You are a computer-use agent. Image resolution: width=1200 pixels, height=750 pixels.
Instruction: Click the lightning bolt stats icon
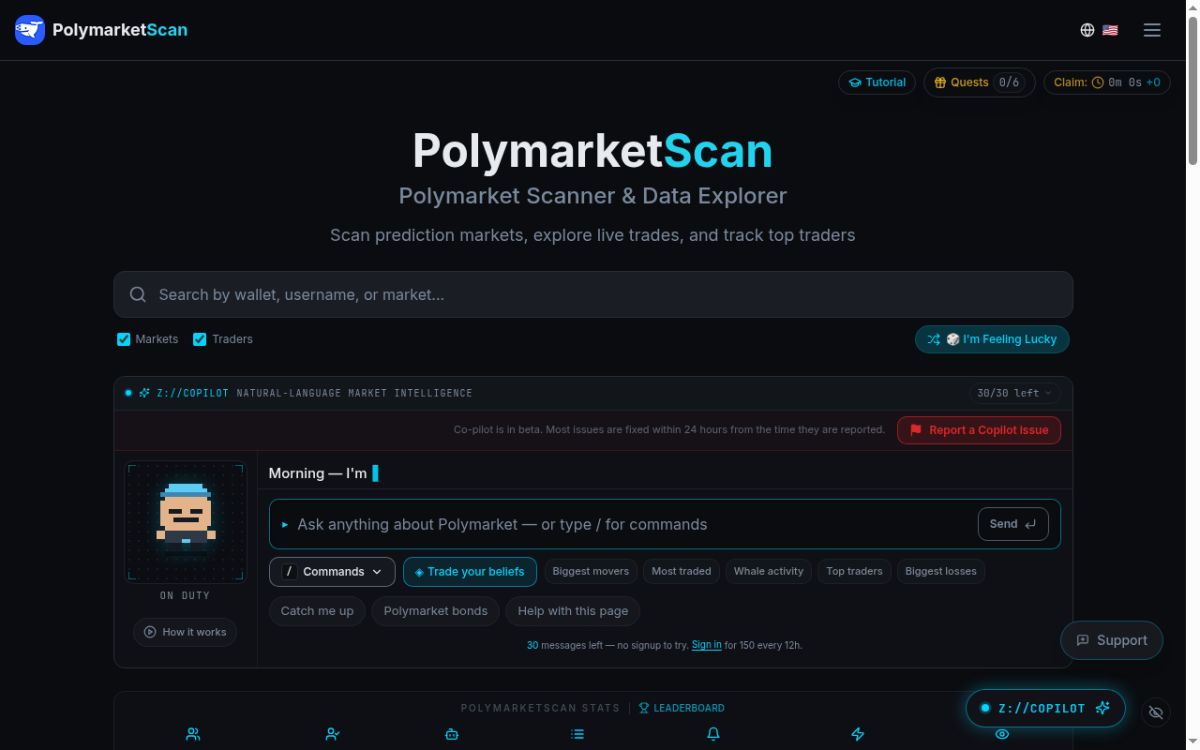(x=857, y=734)
